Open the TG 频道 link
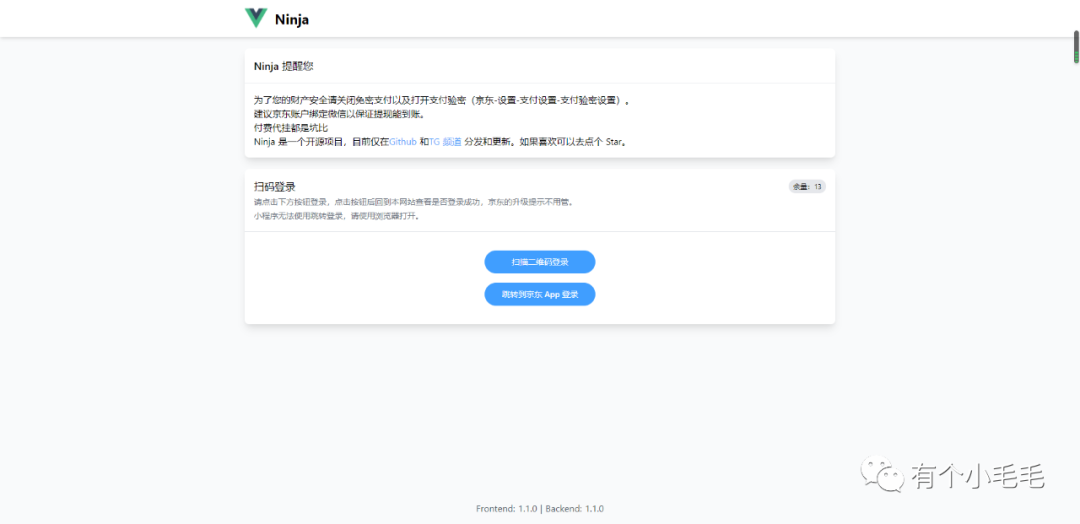Image resolution: width=1080 pixels, height=524 pixels. [445, 142]
